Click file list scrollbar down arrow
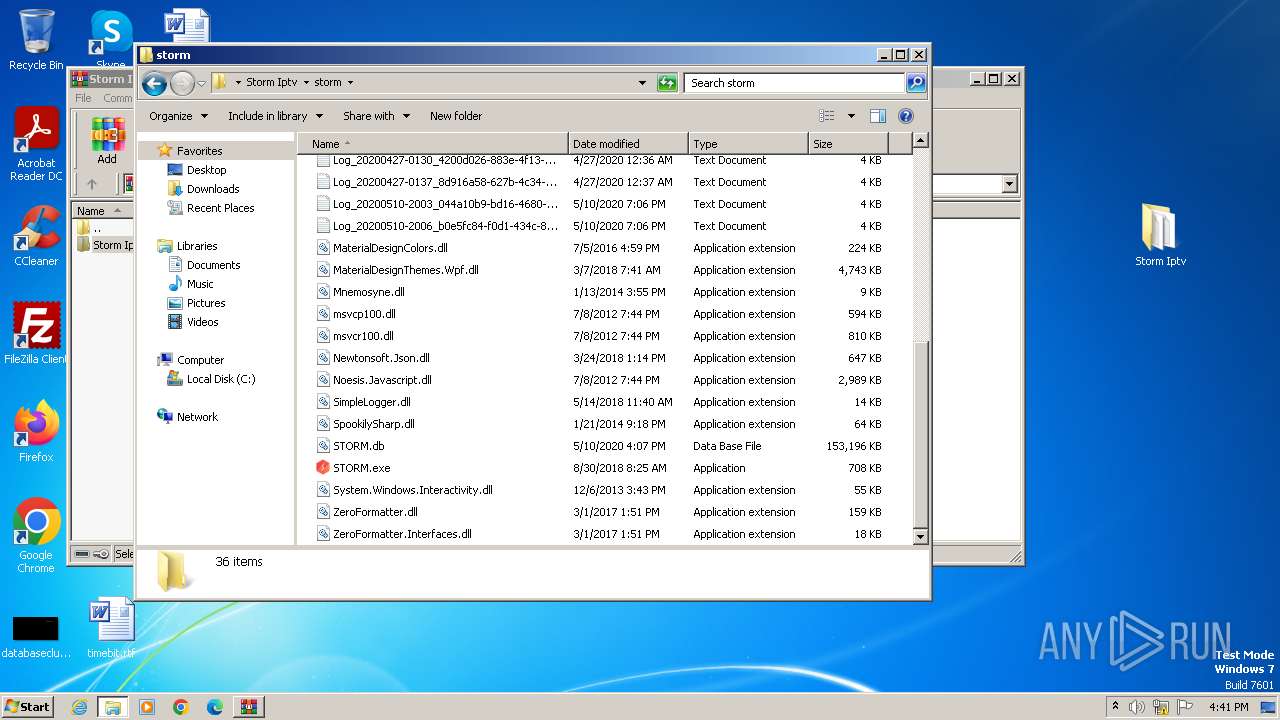This screenshot has height=720, width=1280. pyautogui.click(x=921, y=537)
